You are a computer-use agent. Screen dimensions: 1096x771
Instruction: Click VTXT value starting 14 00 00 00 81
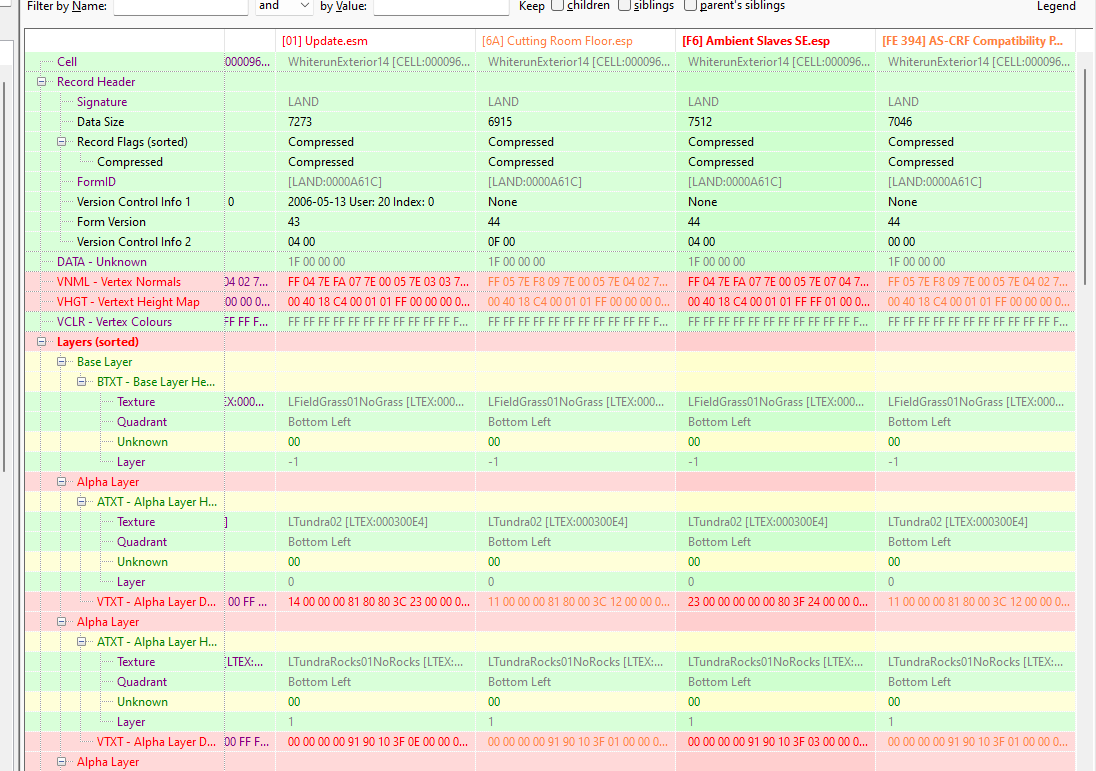(379, 602)
